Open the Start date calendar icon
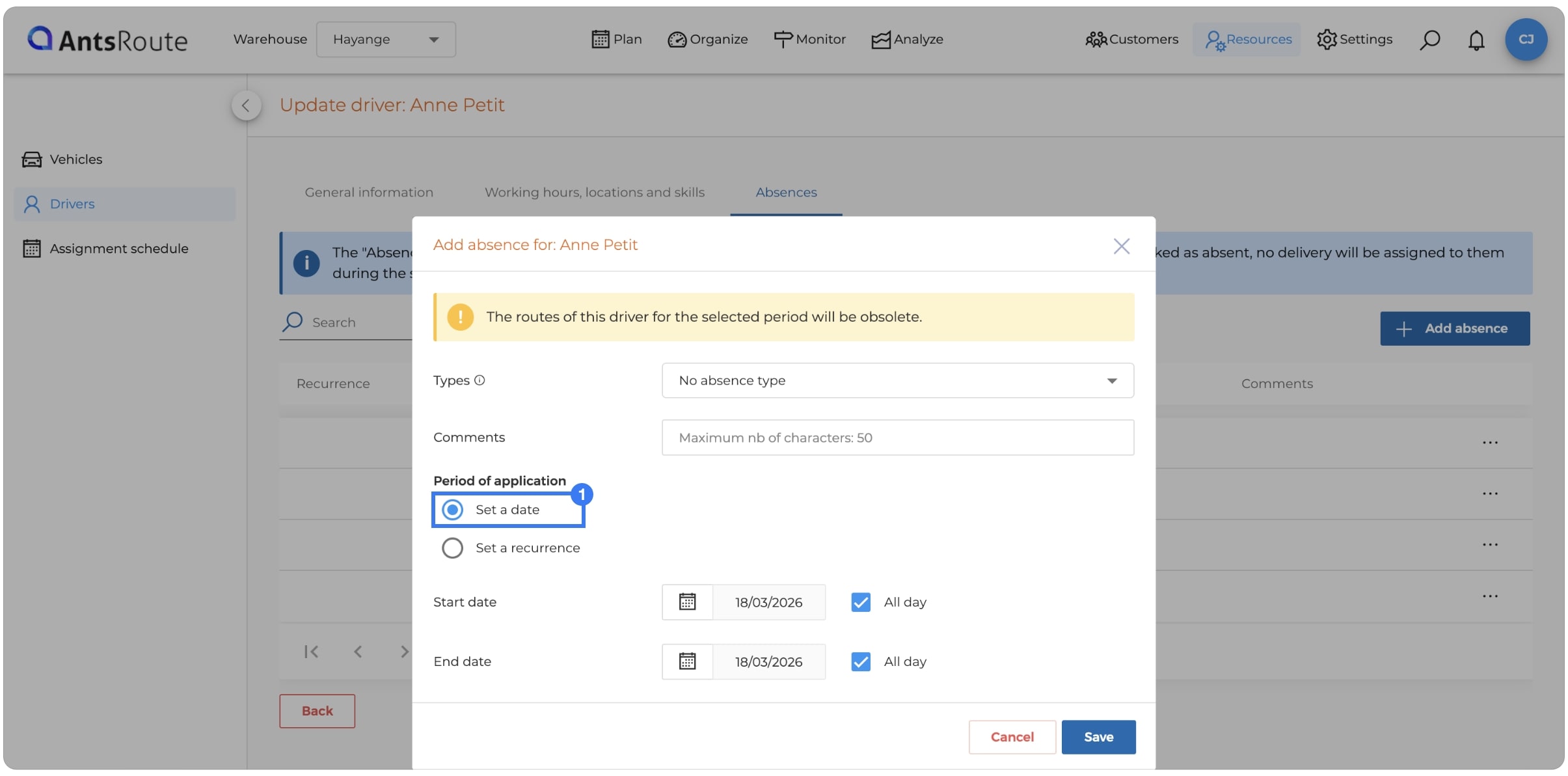 687,602
